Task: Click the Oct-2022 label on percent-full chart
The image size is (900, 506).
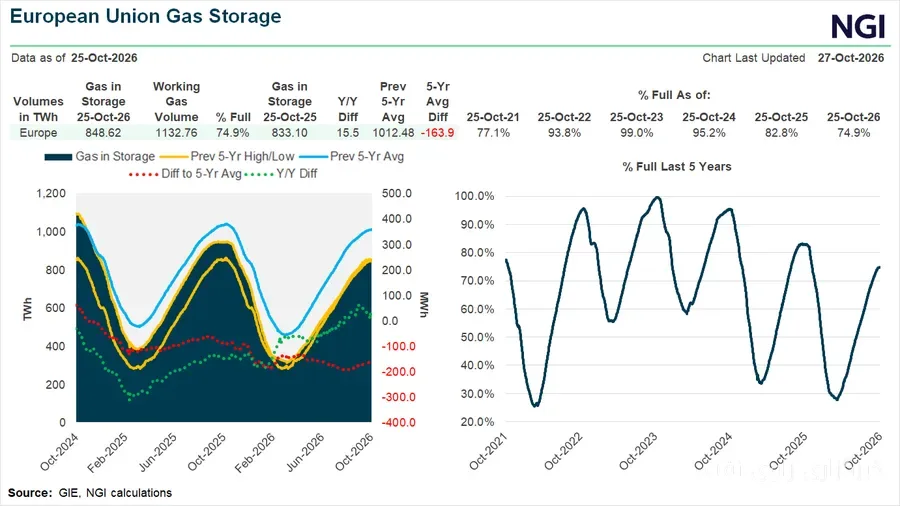Action: coord(563,451)
